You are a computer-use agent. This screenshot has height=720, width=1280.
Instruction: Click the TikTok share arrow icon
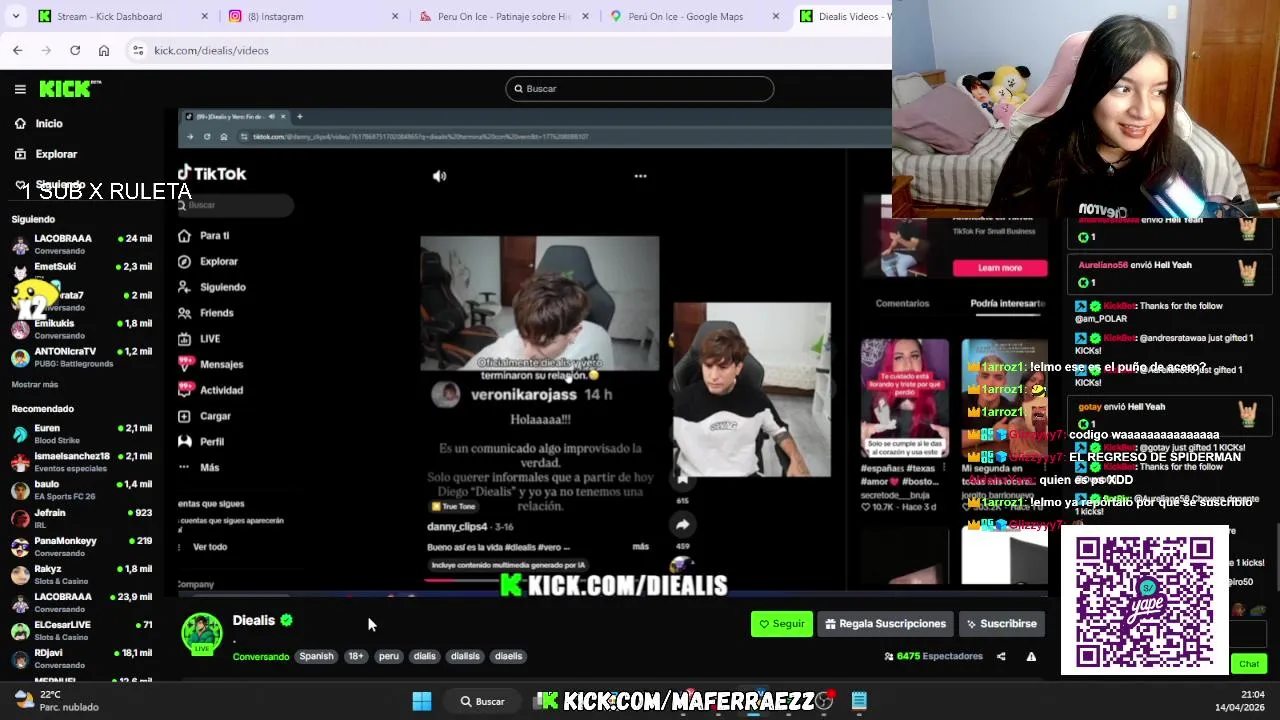point(682,524)
